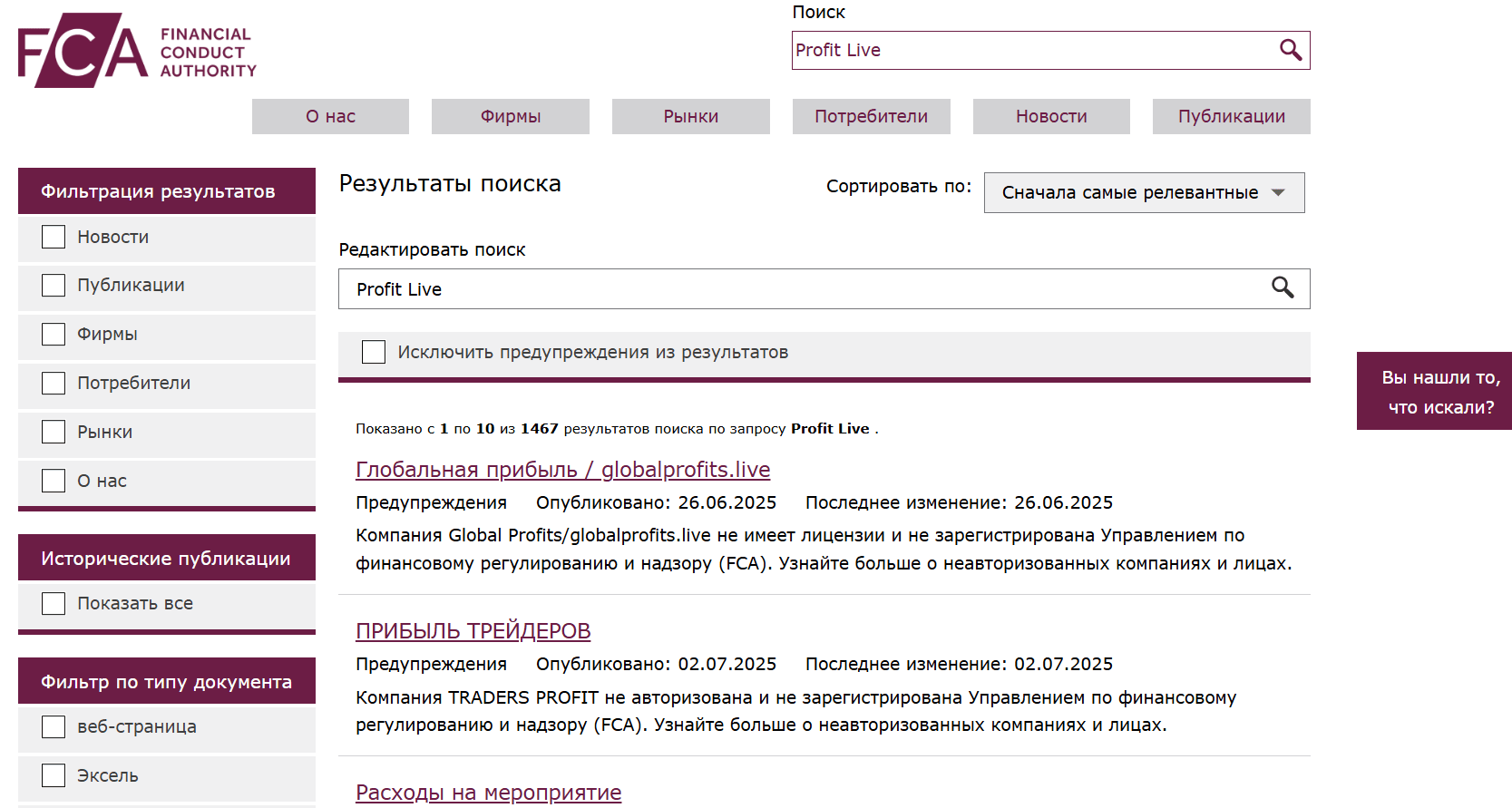
Task: Open the Рынки navigation menu
Action: point(690,116)
